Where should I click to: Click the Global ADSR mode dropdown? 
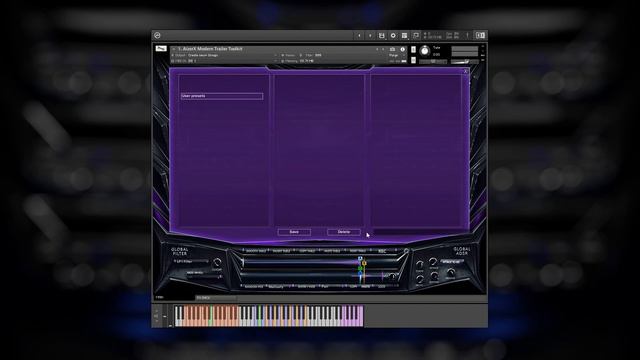click(x=451, y=262)
